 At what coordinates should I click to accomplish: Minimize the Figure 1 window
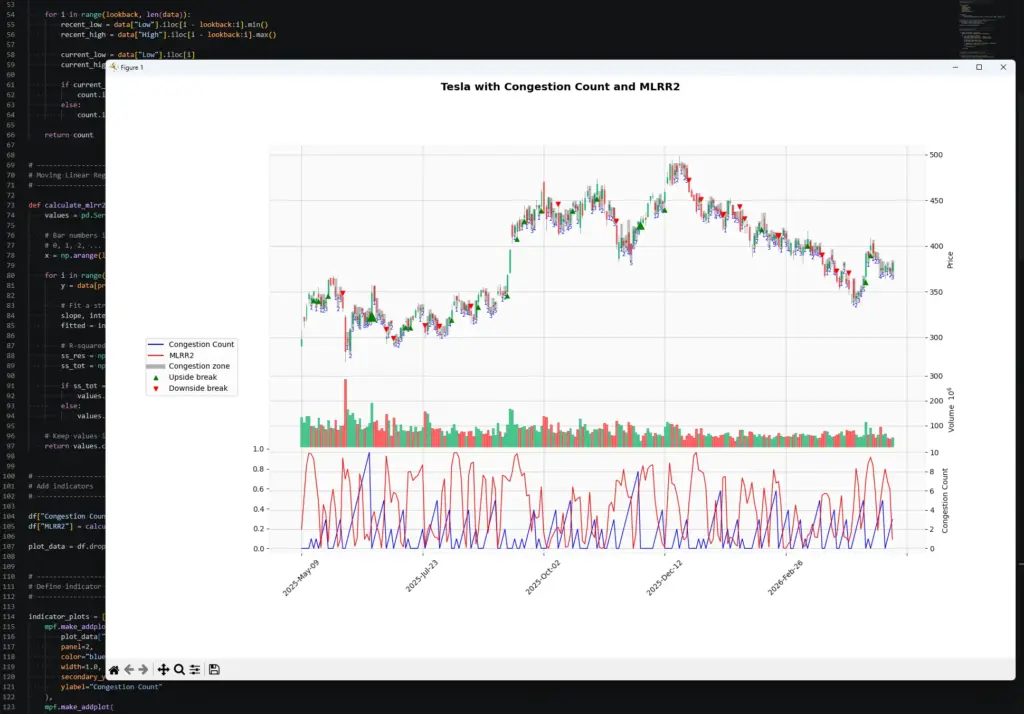point(955,67)
